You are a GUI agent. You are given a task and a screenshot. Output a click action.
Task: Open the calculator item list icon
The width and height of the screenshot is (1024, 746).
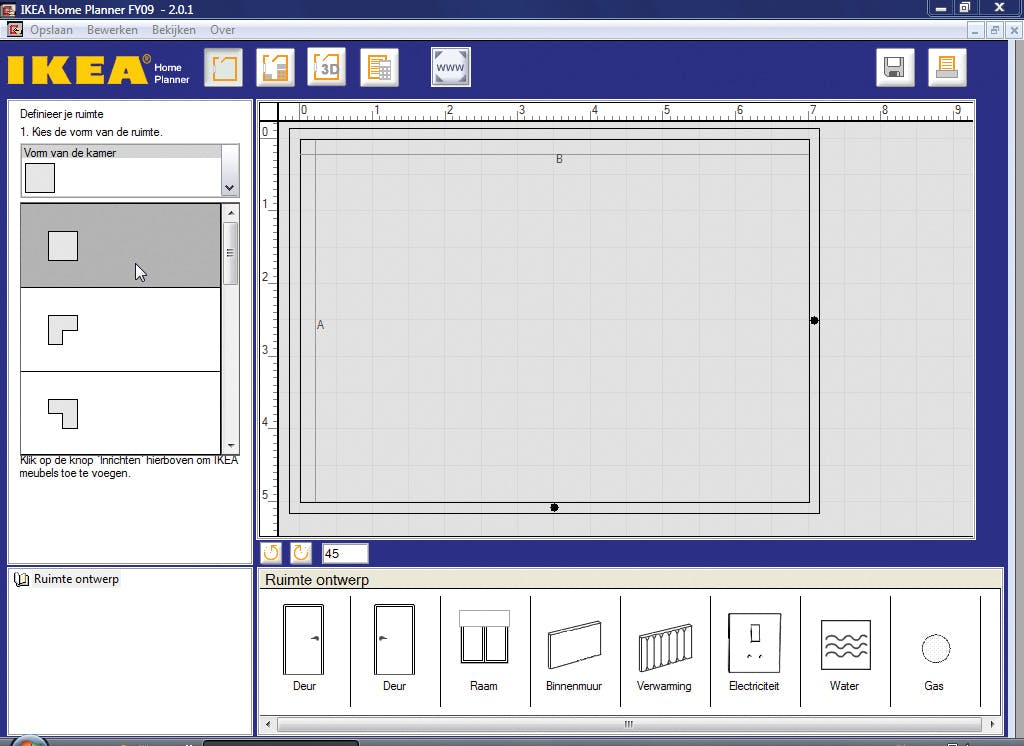(379, 67)
